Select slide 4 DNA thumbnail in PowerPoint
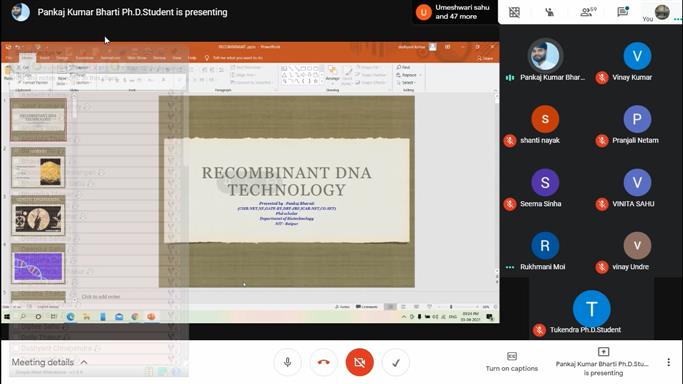Screen dimensions: 683x384 [x=38, y=264]
